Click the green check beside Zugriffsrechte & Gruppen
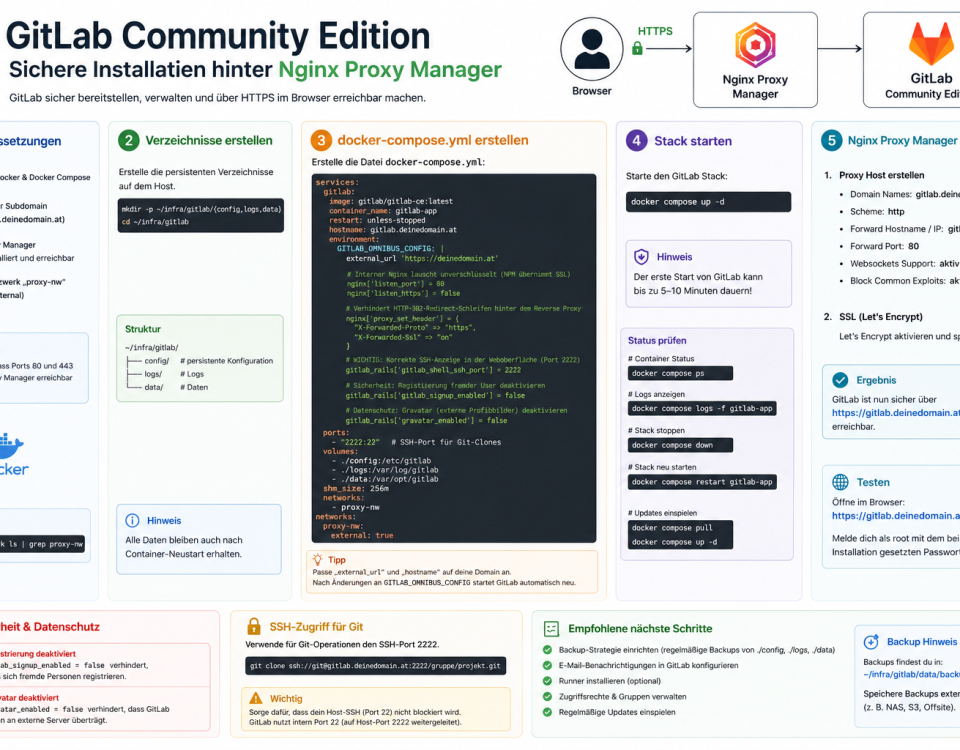This screenshot has height=750, width=960. 547,696
